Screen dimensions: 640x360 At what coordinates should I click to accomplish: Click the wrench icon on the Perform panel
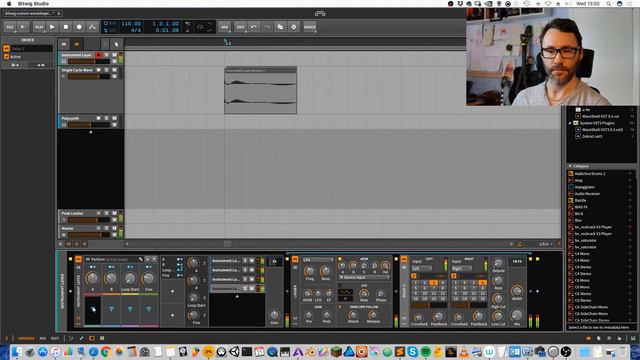(141, 259)
